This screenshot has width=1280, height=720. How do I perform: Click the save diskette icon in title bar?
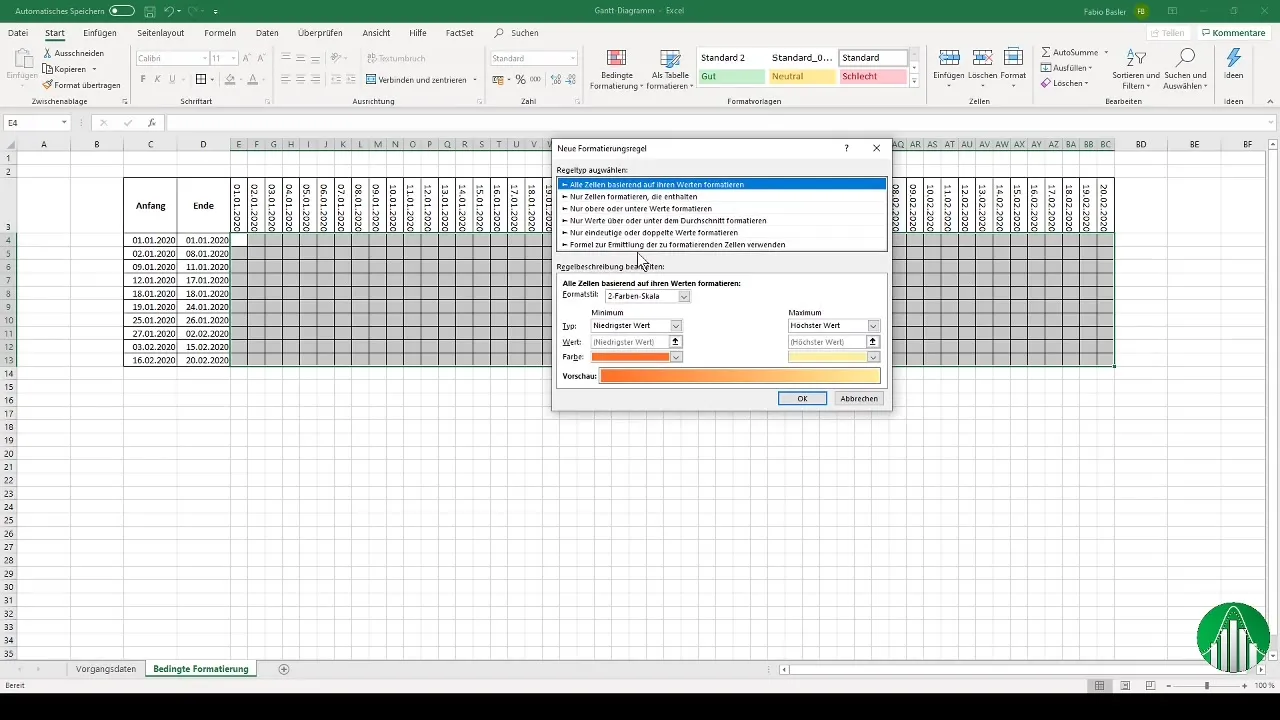click(149, 11)
